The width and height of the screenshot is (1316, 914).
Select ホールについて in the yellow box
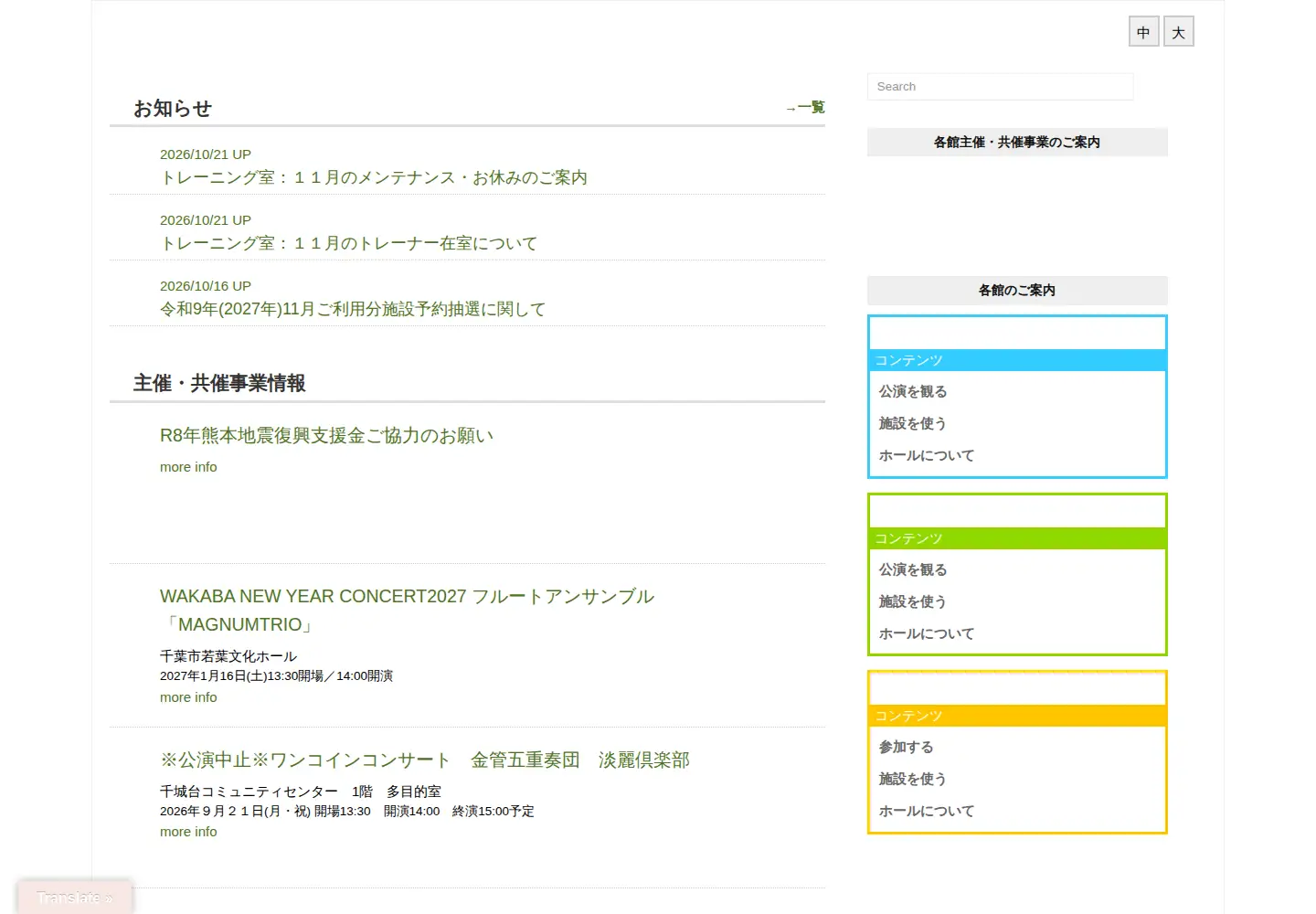(927, 811)
